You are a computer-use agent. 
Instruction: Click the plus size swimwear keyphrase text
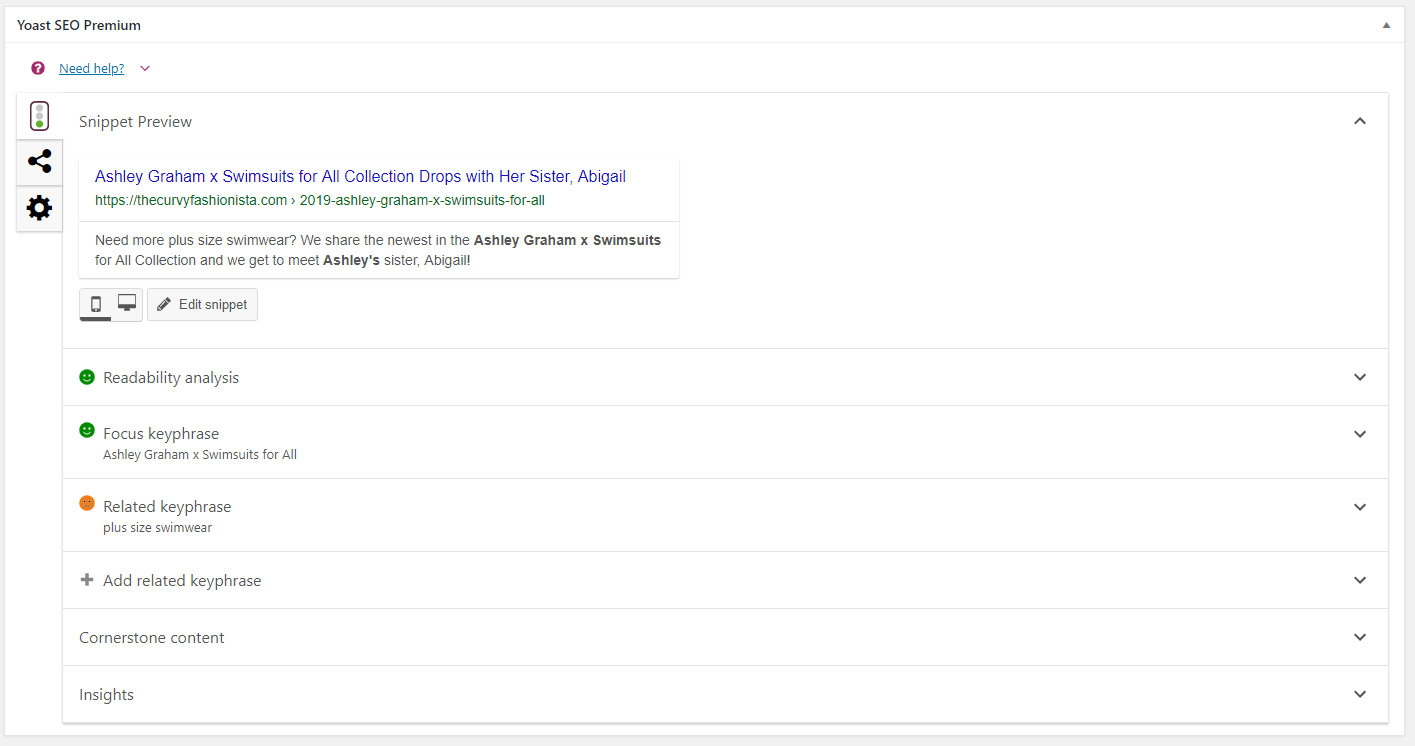tap(157, 528)
